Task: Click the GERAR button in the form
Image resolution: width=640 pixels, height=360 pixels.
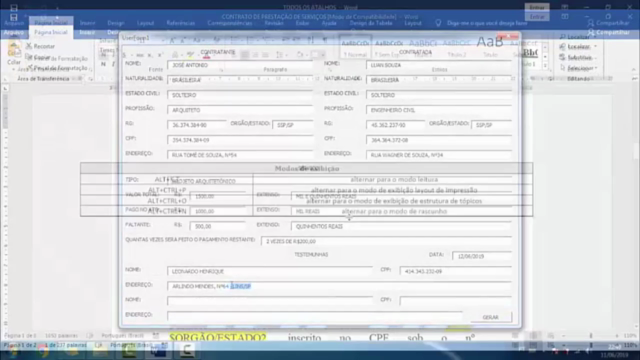Action: pos(491,317)
